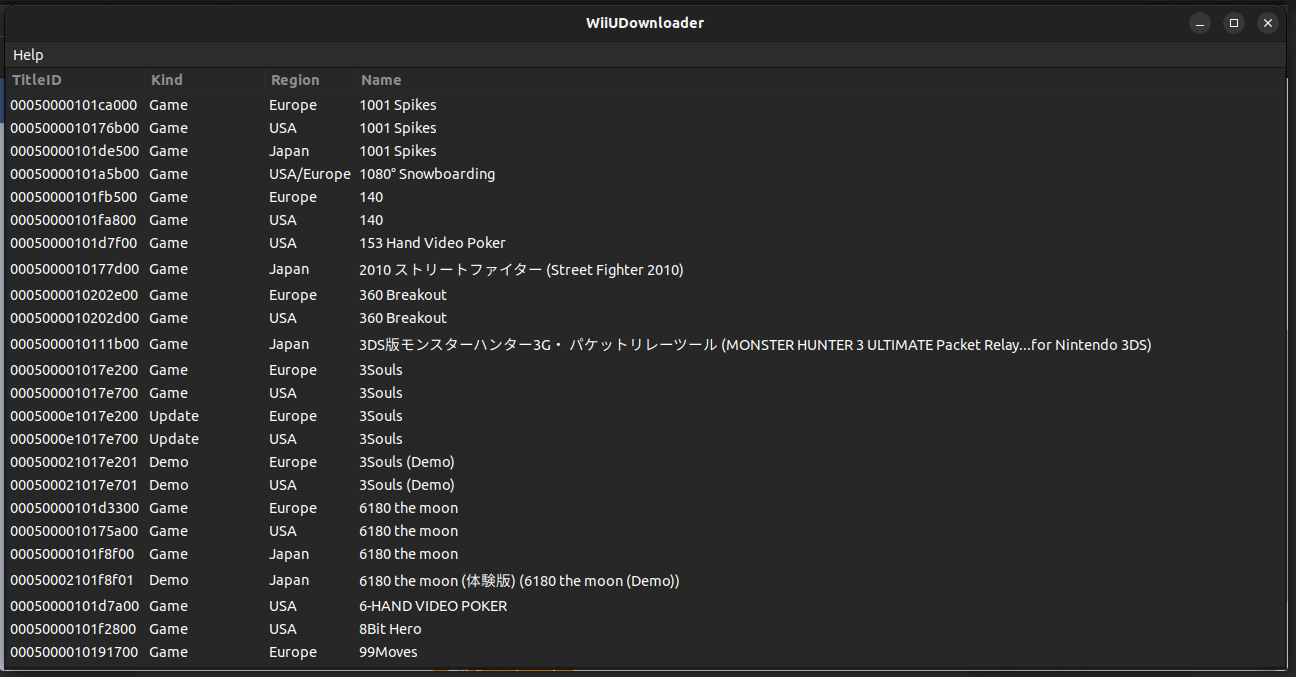Image resolution: width=1296 pixels, height=677 pixels.
Task: Close the WiiUDownloader window
Action: (x=1268, y=23)
